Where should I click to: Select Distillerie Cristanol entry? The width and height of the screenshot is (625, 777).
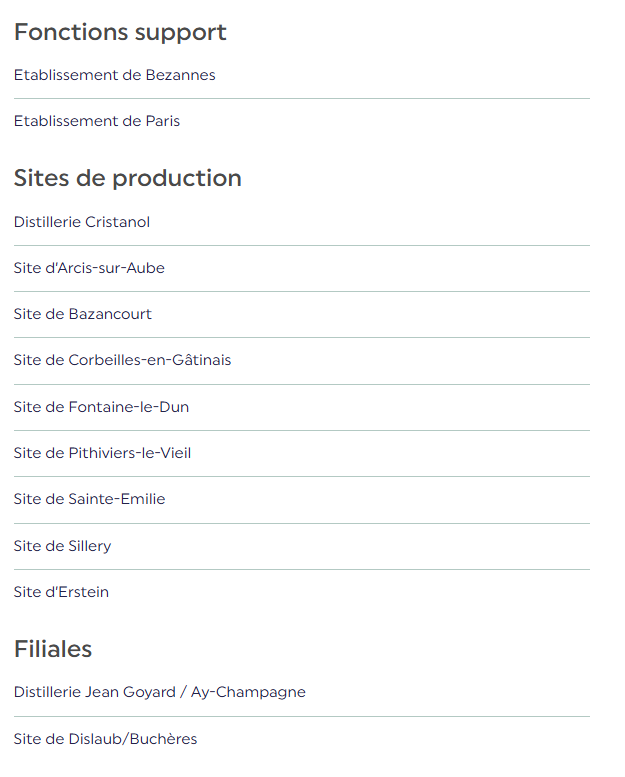(x=82, y=222)
